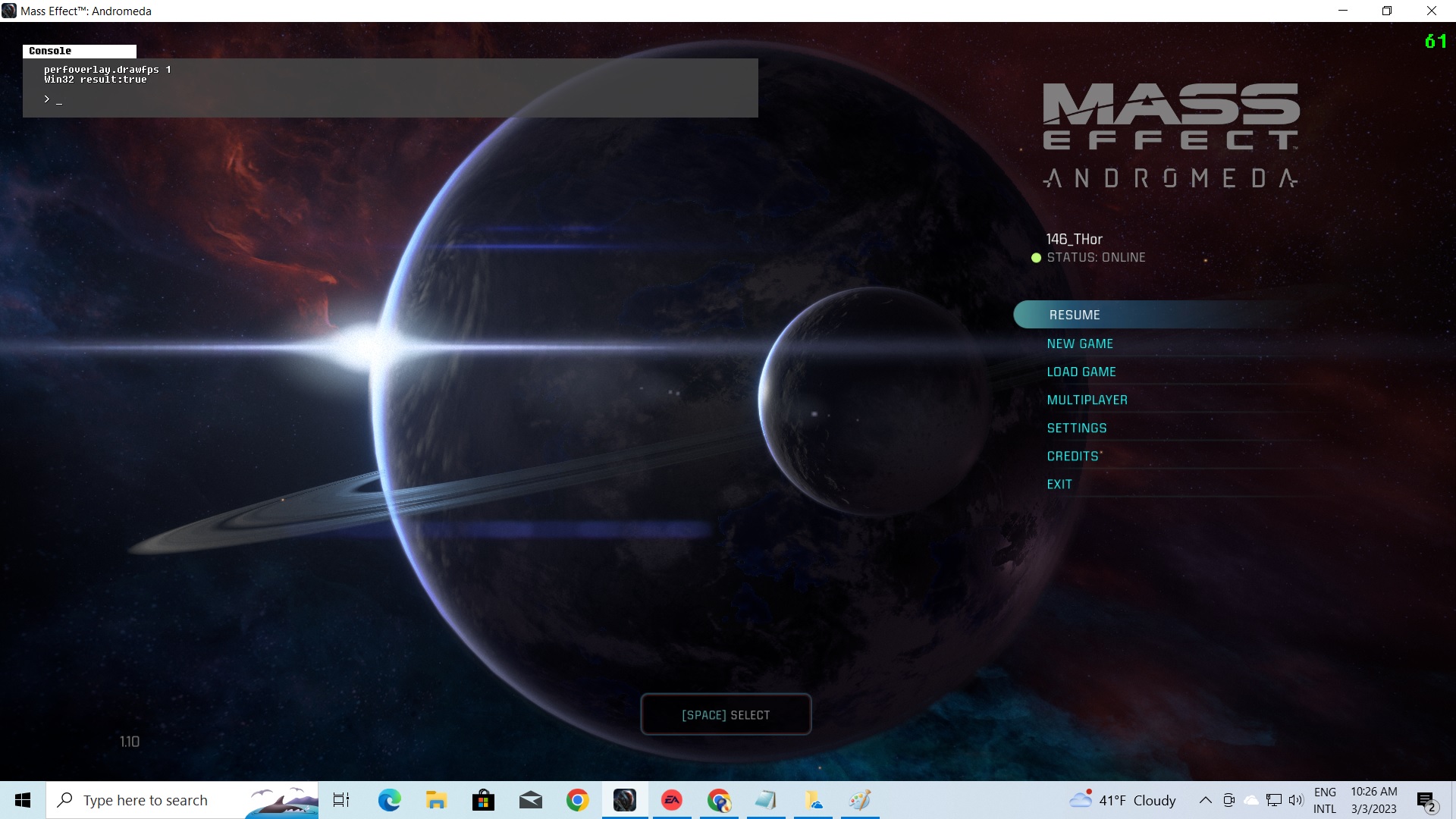Open the OneDrive folder taskbar icon
This screenshot has height=819, width=1456.
click(x=813, y=800)
